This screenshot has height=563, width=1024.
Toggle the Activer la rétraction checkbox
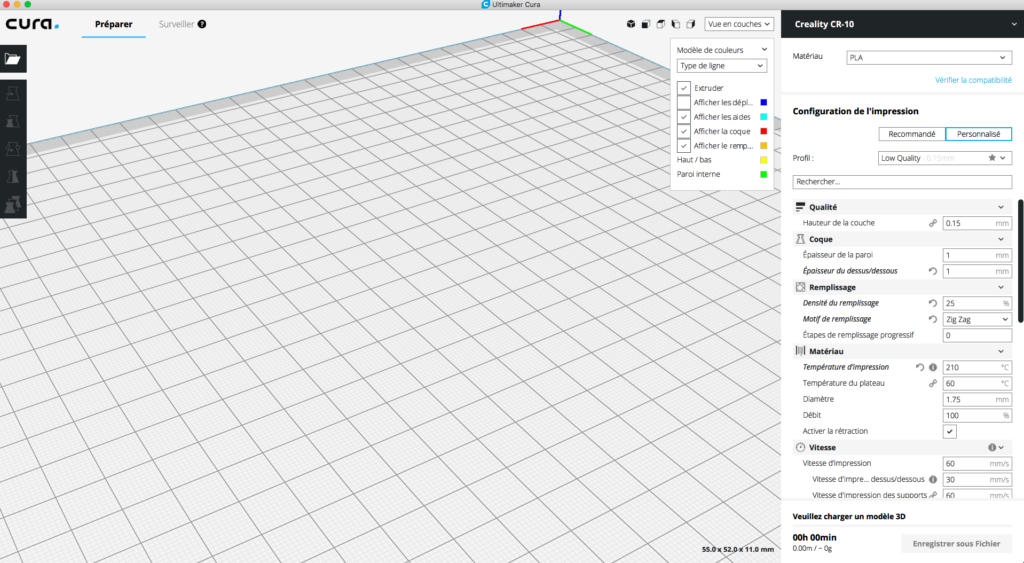click(x=950, y=431)
